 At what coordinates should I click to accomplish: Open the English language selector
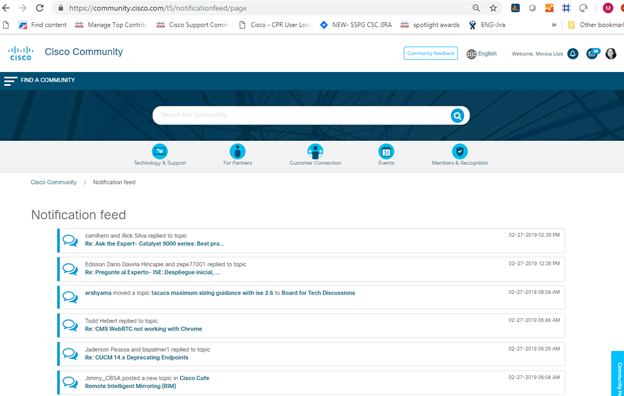pos(487,54)
